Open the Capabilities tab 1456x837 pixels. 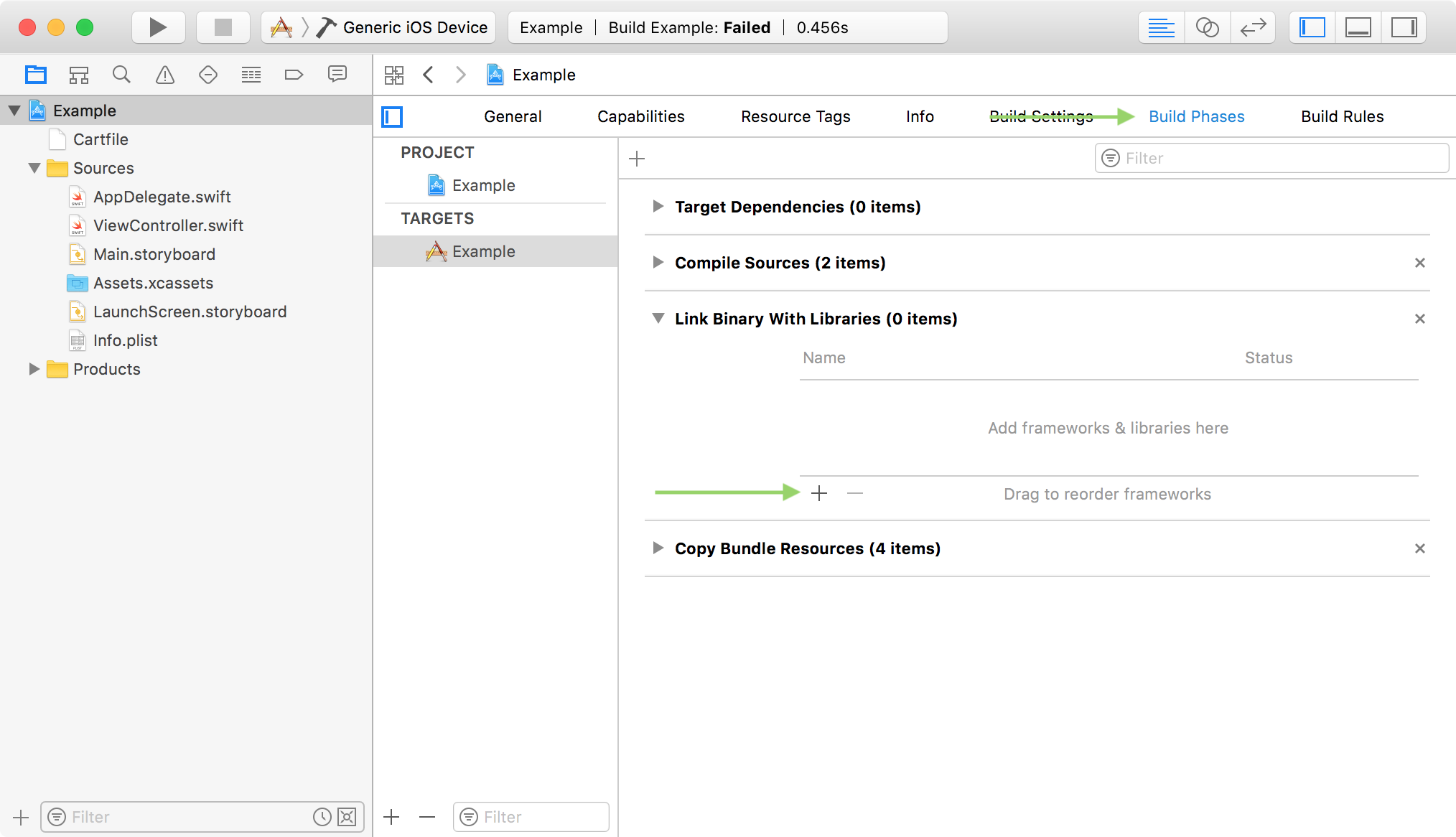click(x=640, y=116)
